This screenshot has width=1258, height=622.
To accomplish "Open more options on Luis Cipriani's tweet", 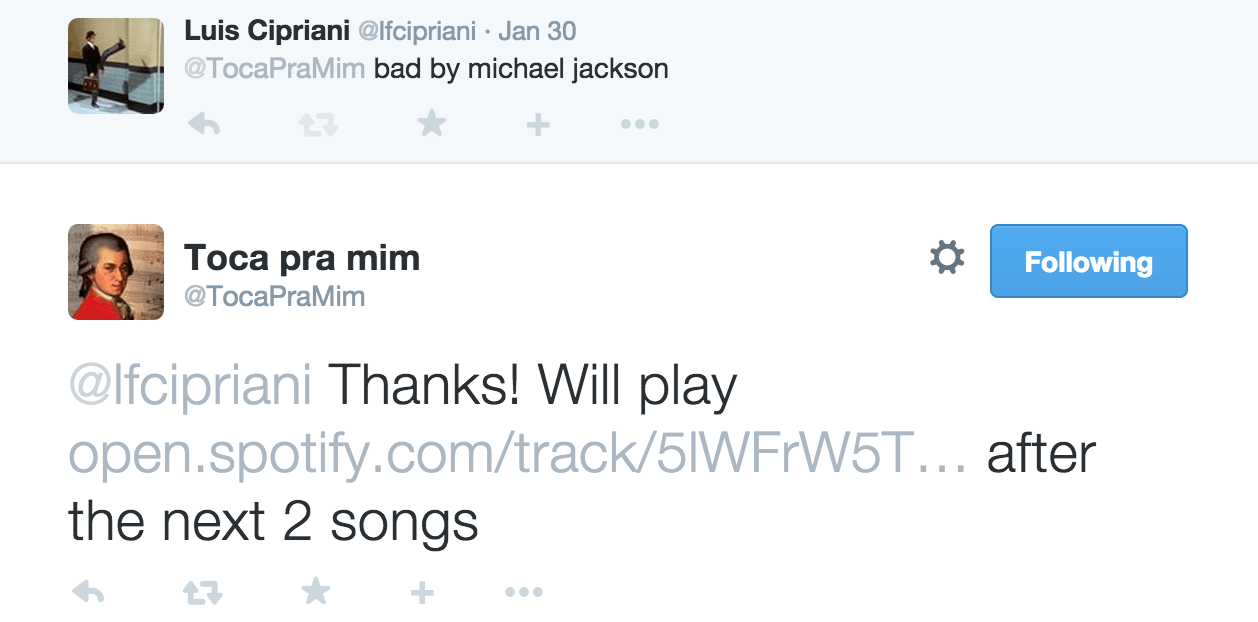I will [x=640, y=125].
